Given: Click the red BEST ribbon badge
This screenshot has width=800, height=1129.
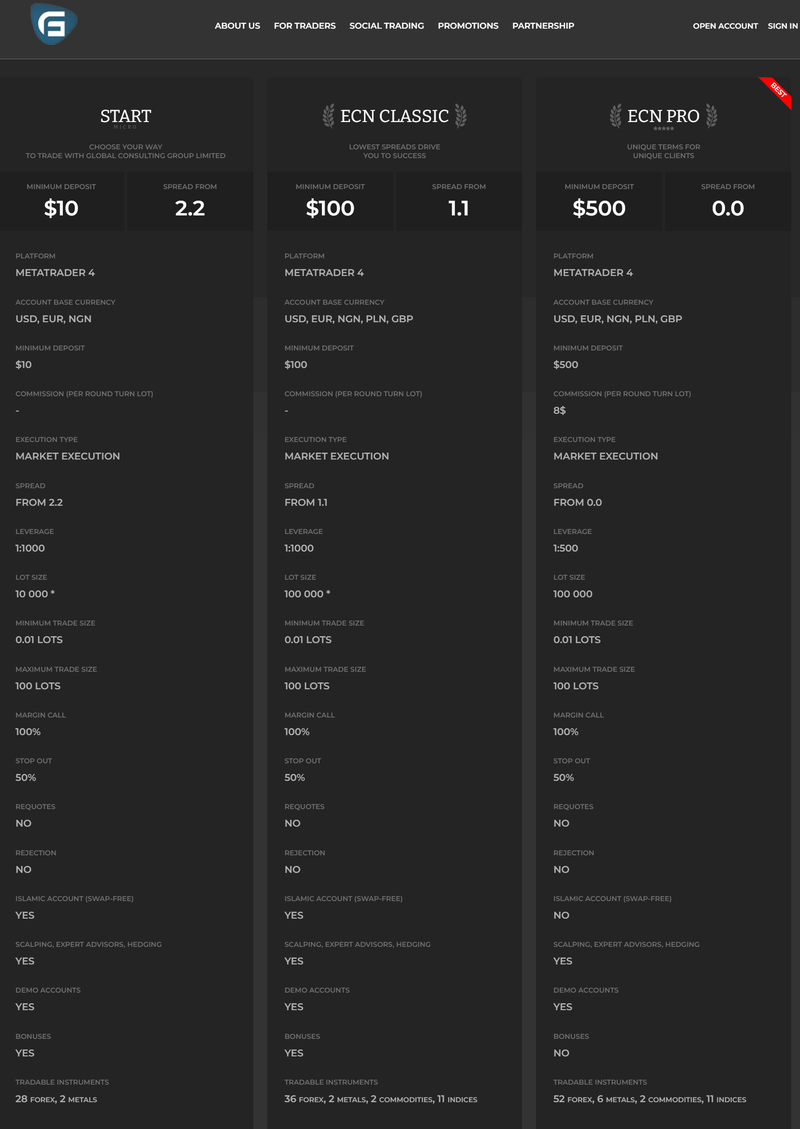Looking at the screenshot, I should point(777,91).
